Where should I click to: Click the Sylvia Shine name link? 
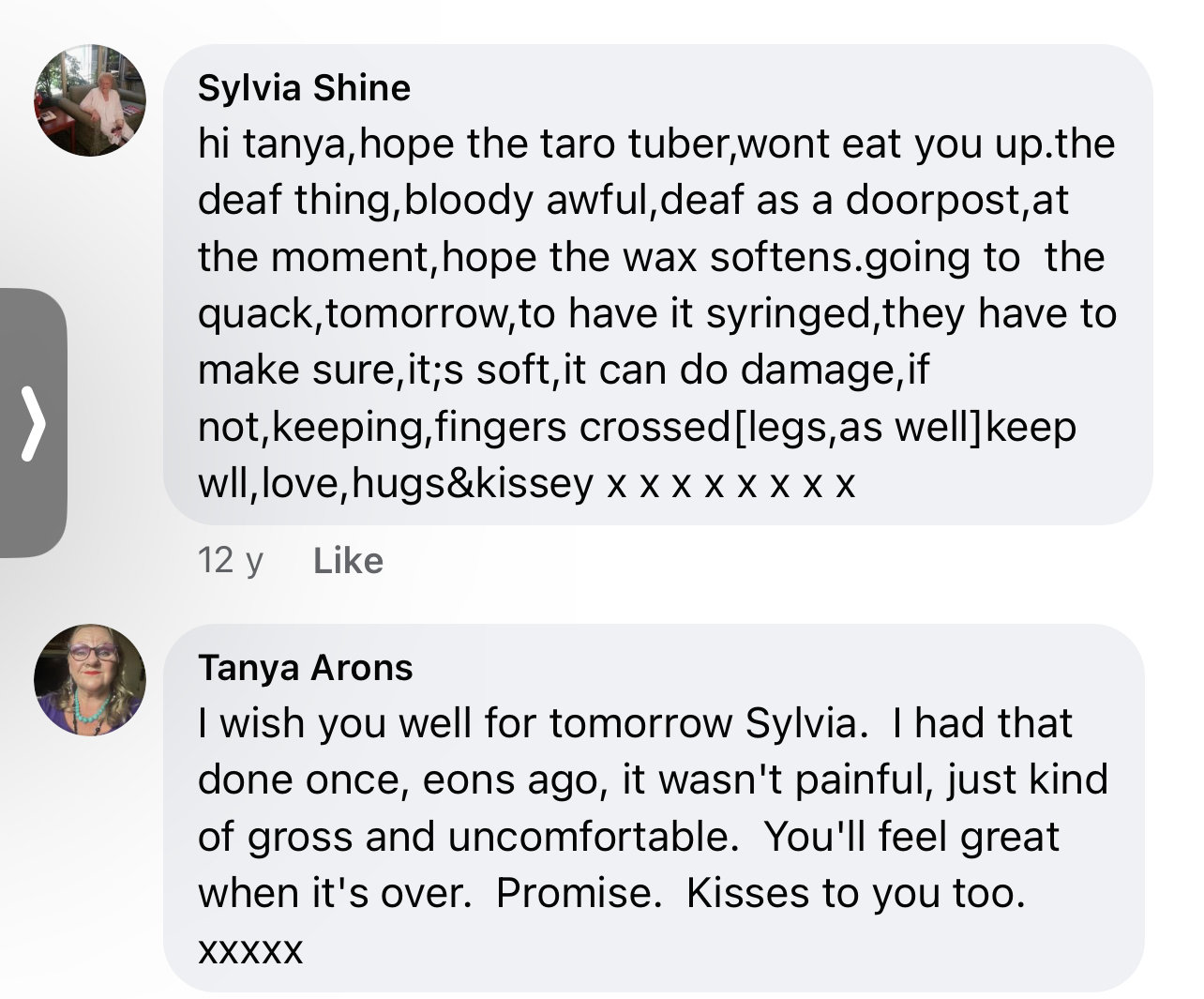point(304,88)
